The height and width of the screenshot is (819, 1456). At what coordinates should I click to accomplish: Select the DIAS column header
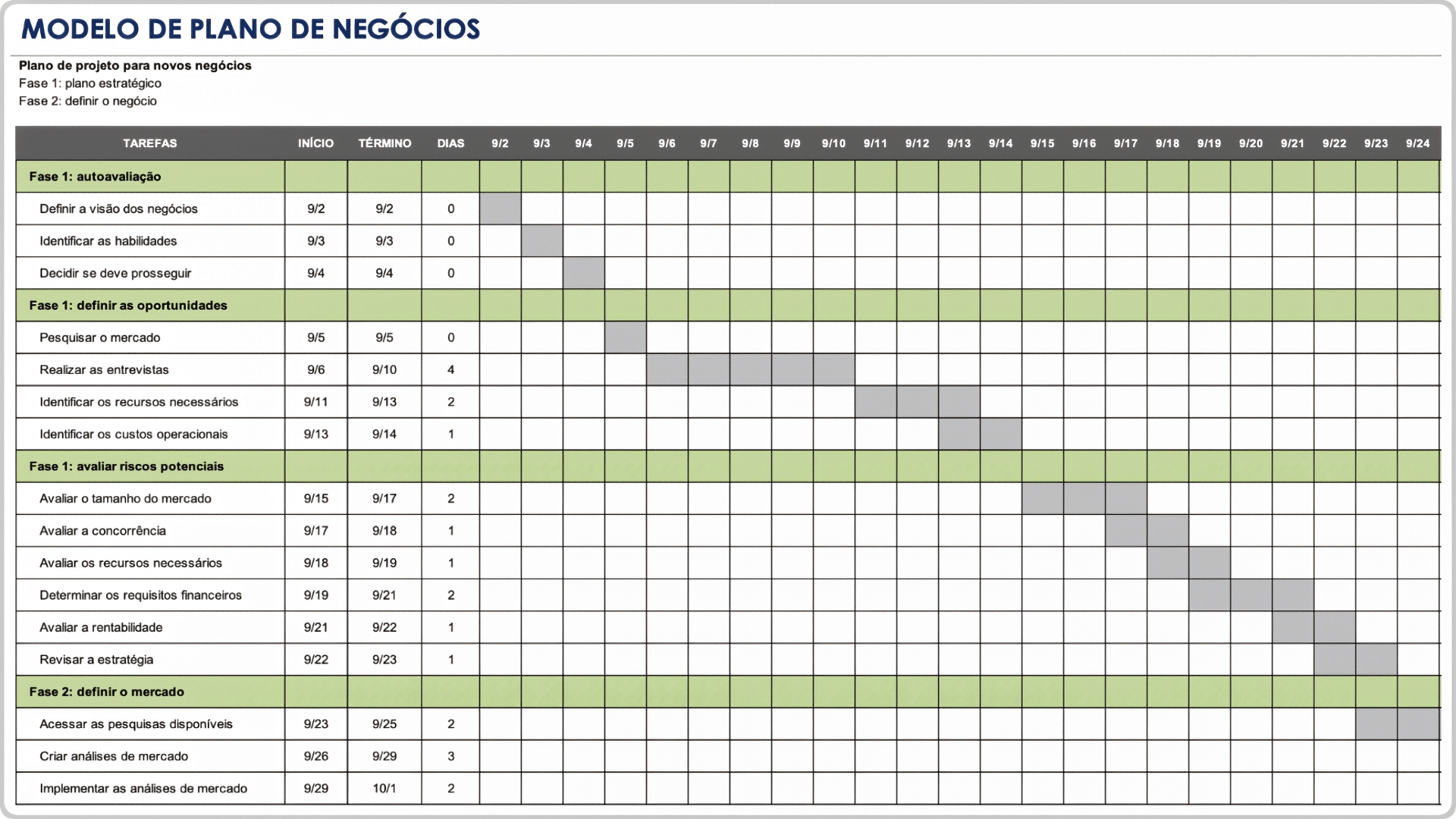point(450,143)
